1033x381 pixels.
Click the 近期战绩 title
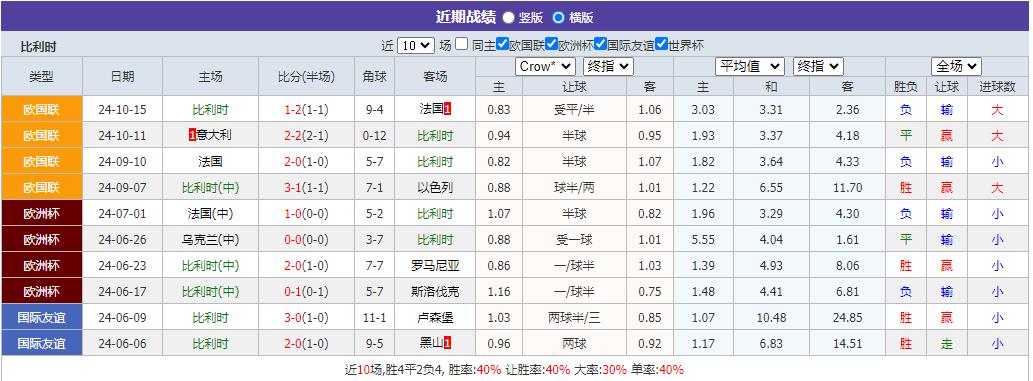tap(466, 17)
